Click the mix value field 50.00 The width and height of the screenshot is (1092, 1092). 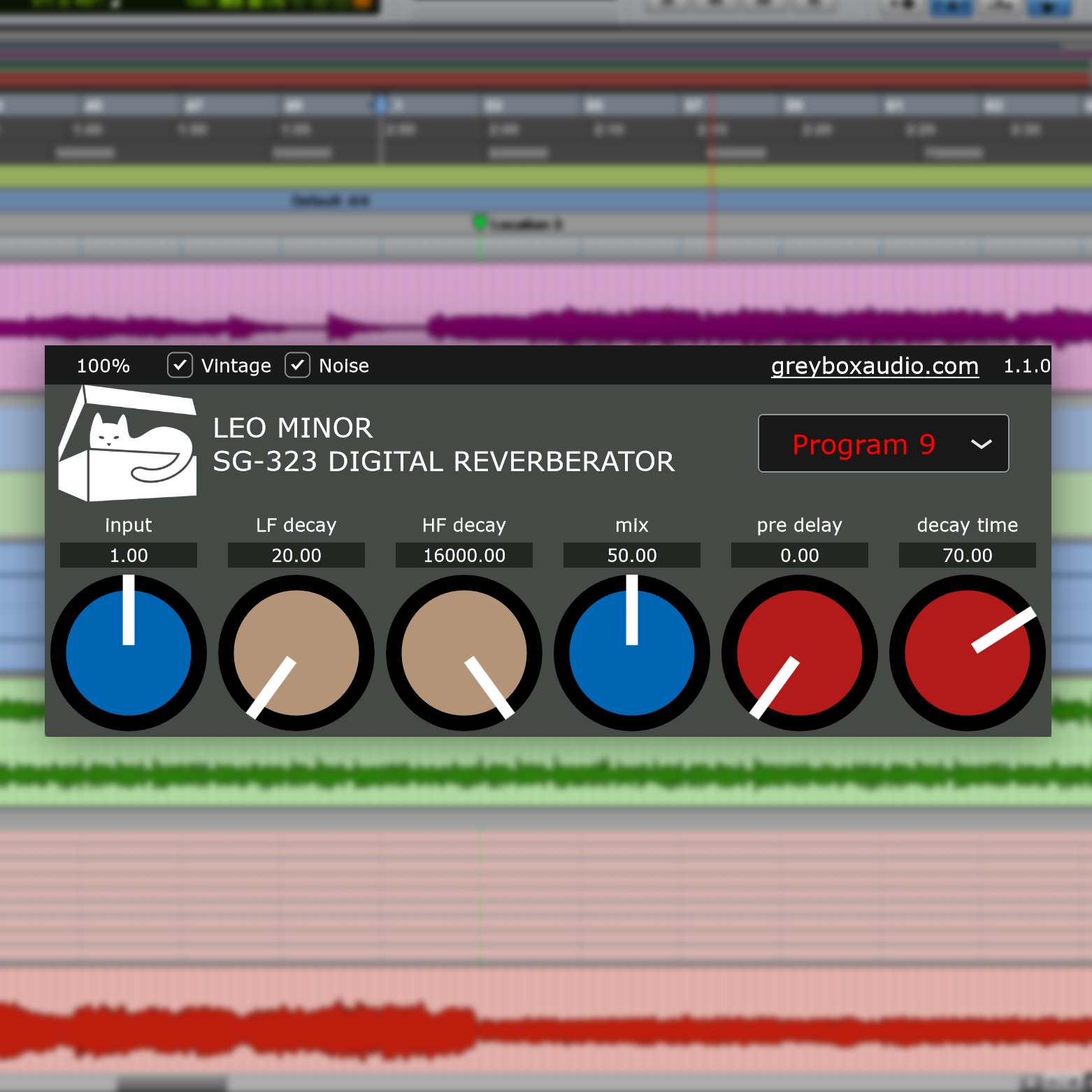[632, 555]
